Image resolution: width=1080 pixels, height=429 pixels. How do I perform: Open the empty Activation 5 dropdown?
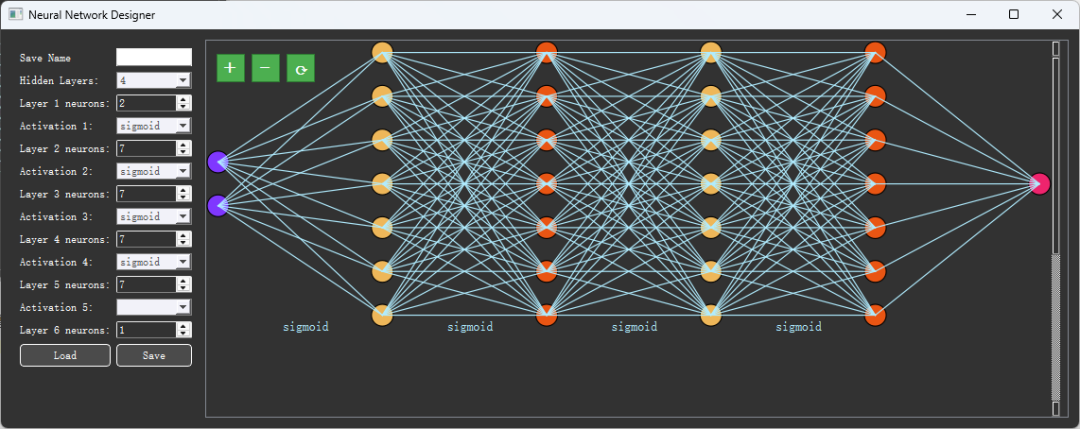coord(154,307)
